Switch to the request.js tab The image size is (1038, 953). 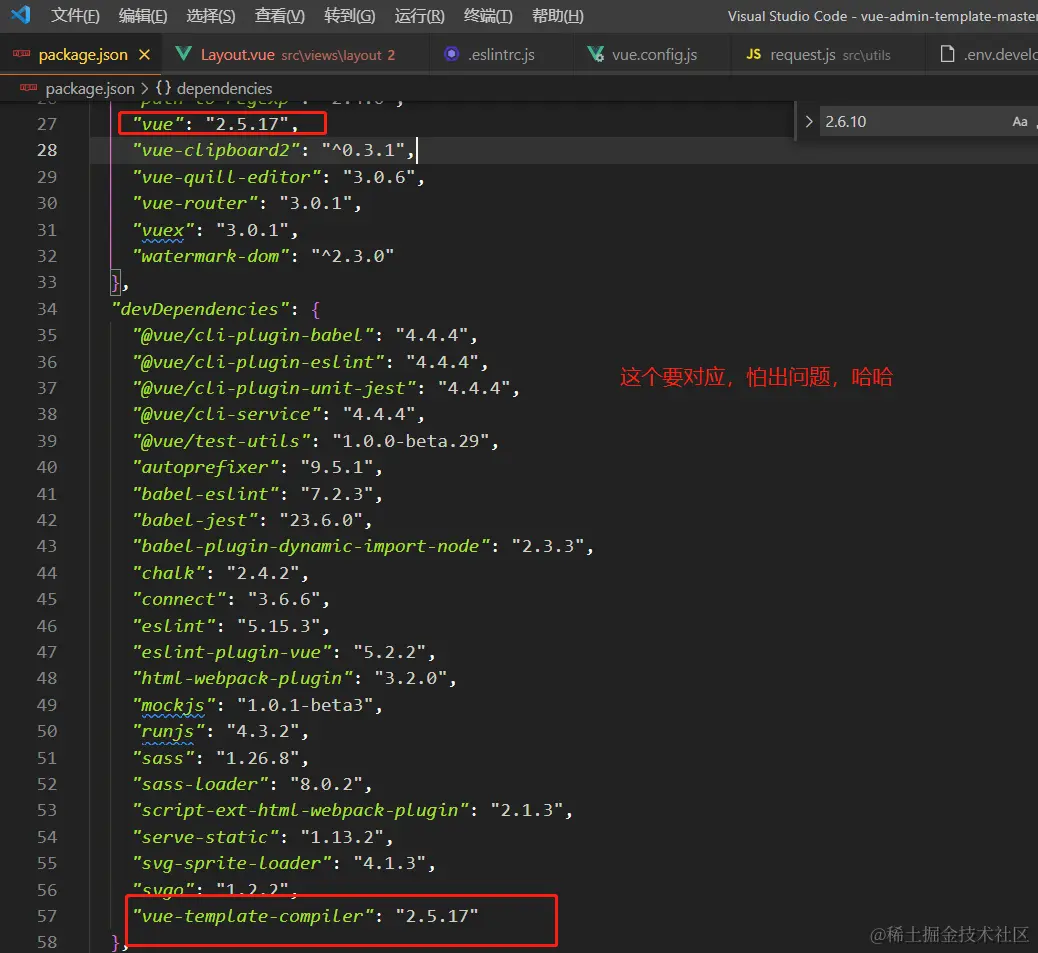click(829, 55)
